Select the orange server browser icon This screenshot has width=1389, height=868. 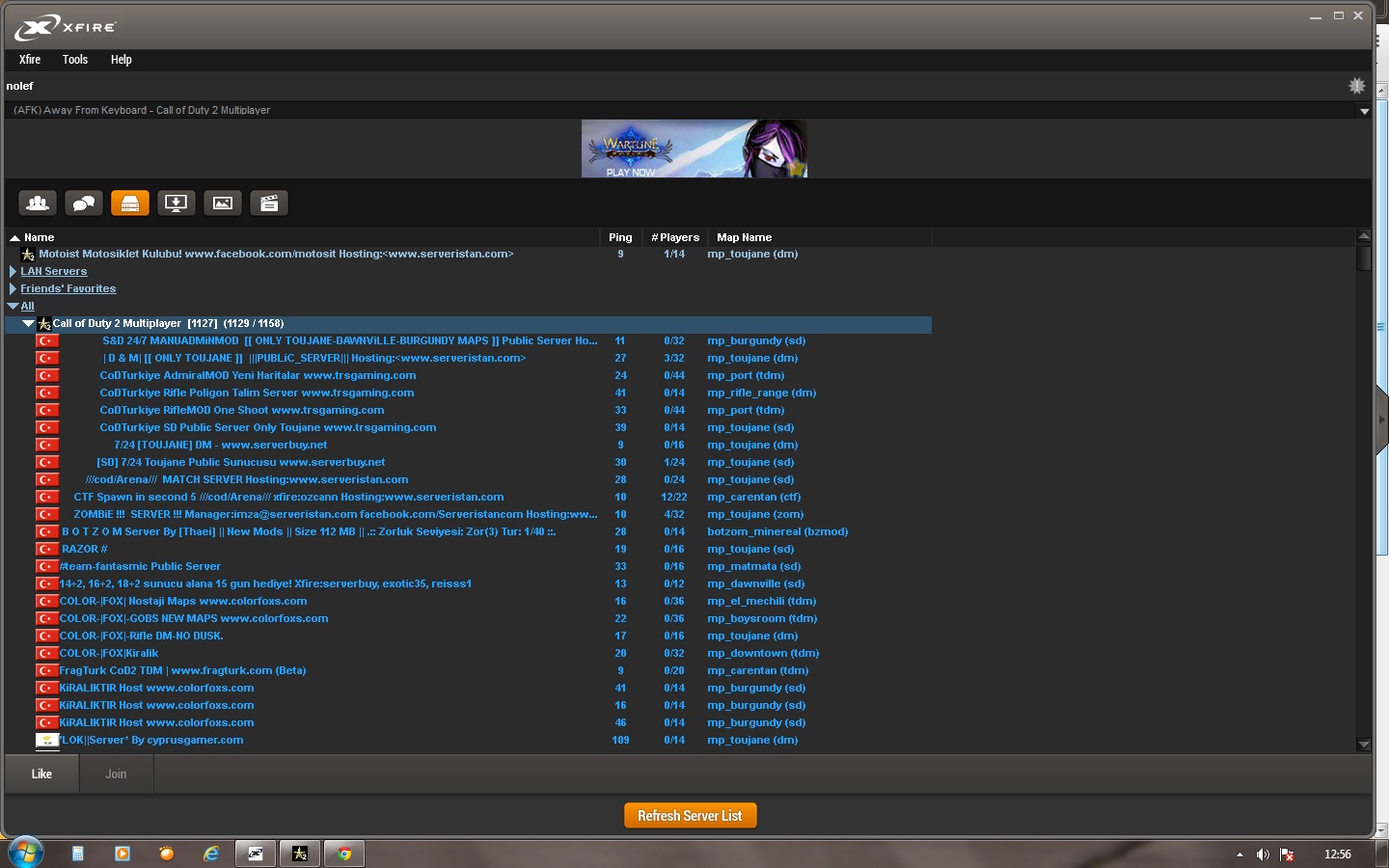click(x=130, y=203)
